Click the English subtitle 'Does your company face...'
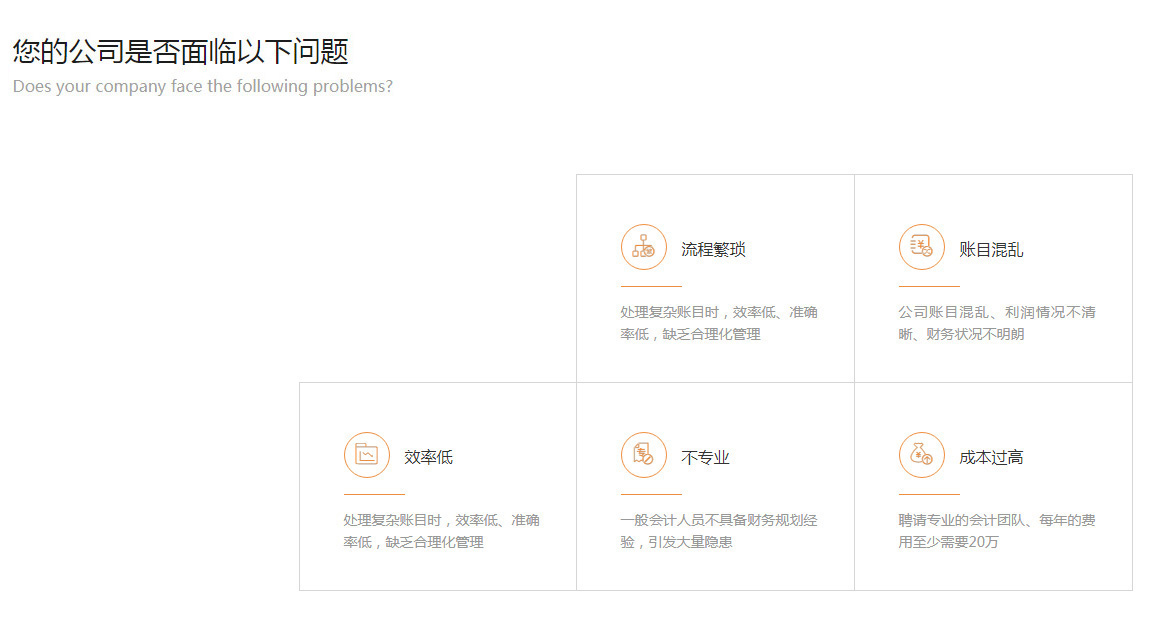The height and width of the screenshot is (644, 1170). pyautogui.click(x=203, y=87)
